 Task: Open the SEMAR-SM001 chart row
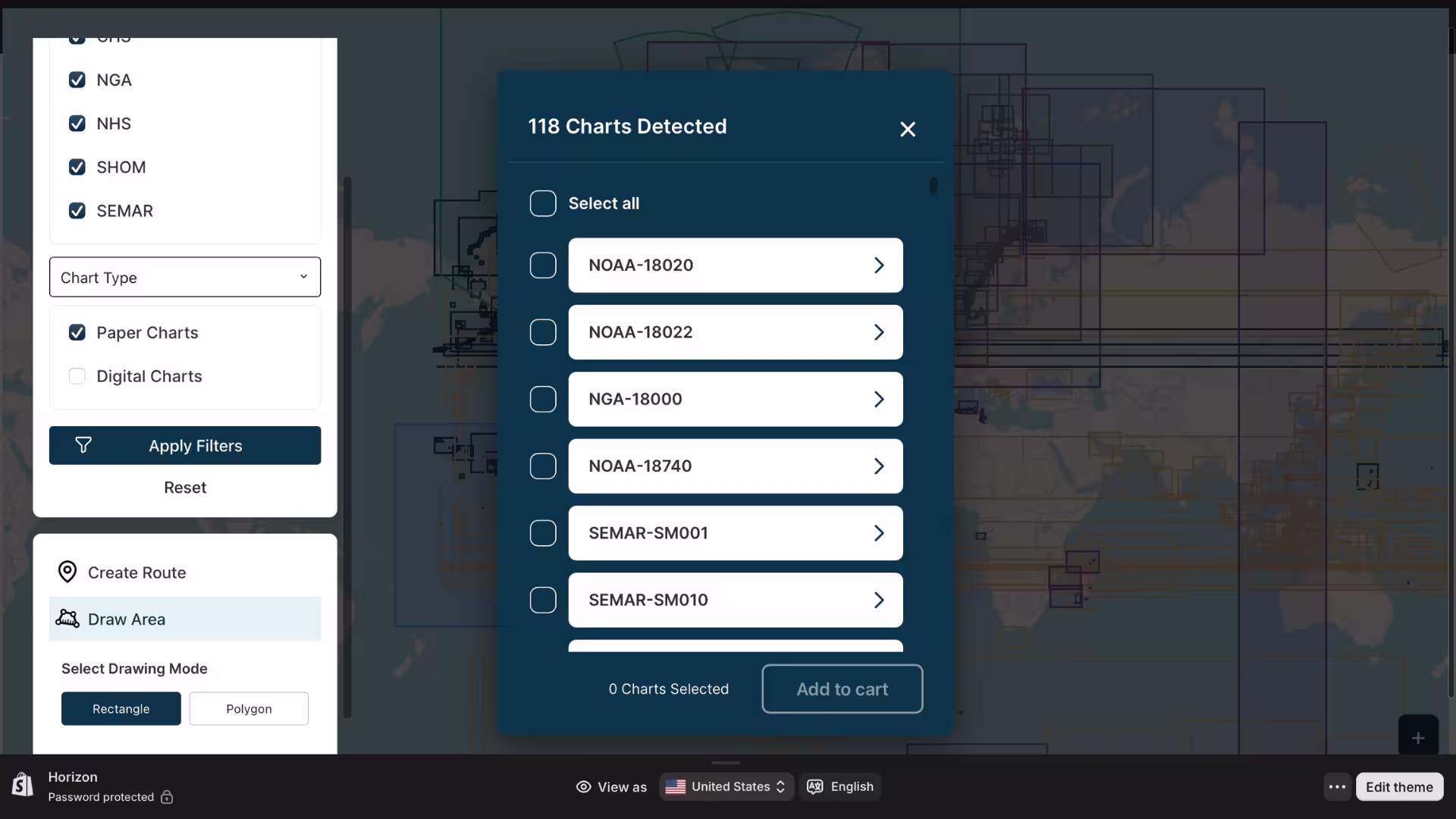tap(736, 533)
